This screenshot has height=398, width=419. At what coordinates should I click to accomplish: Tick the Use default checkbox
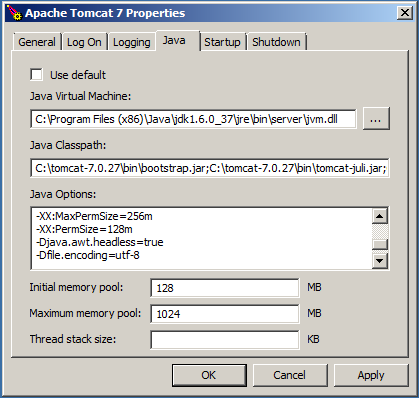(x=36, y=74)
